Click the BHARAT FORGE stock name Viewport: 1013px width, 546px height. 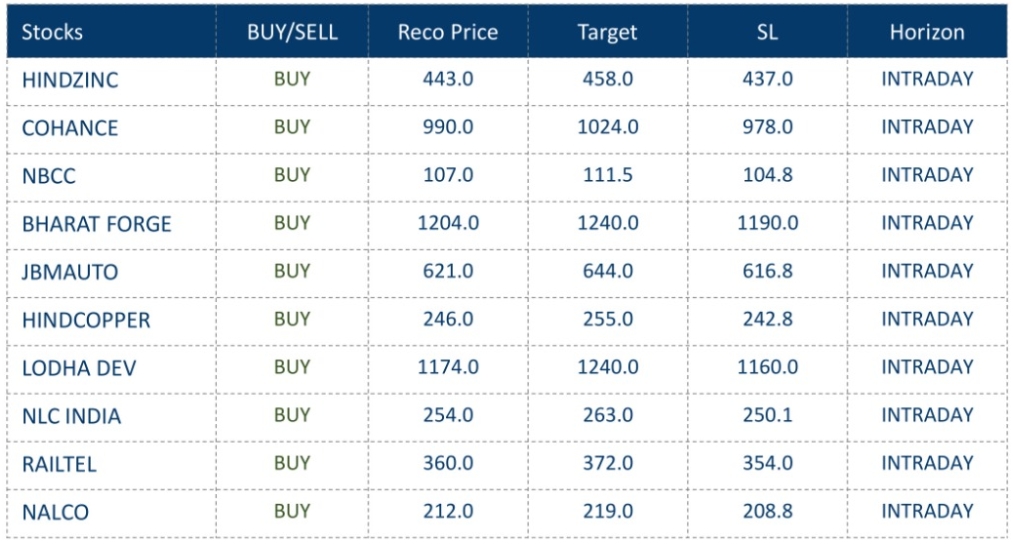coord(97,224)
